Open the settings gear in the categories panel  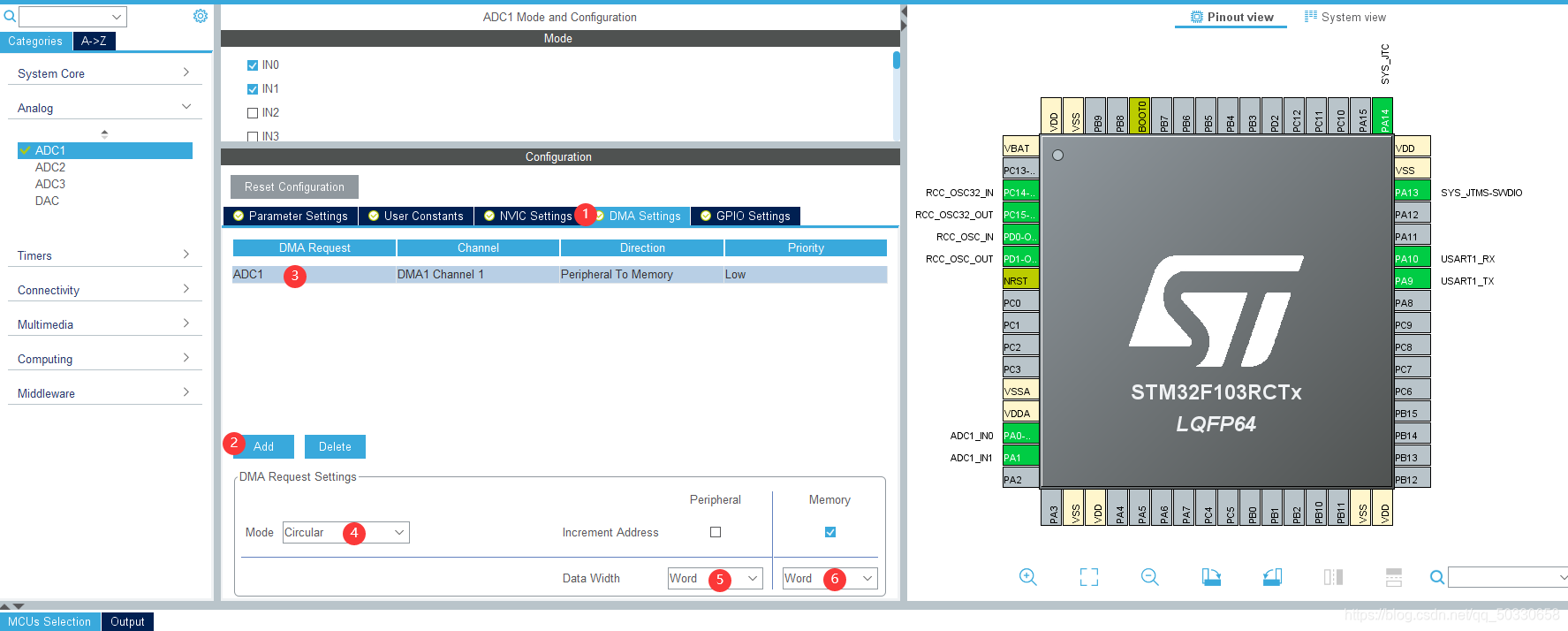(x=201, y=16)
